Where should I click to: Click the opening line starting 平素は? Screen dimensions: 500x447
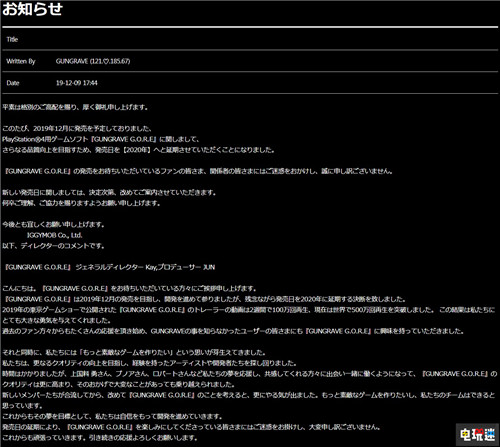[75, 107]
